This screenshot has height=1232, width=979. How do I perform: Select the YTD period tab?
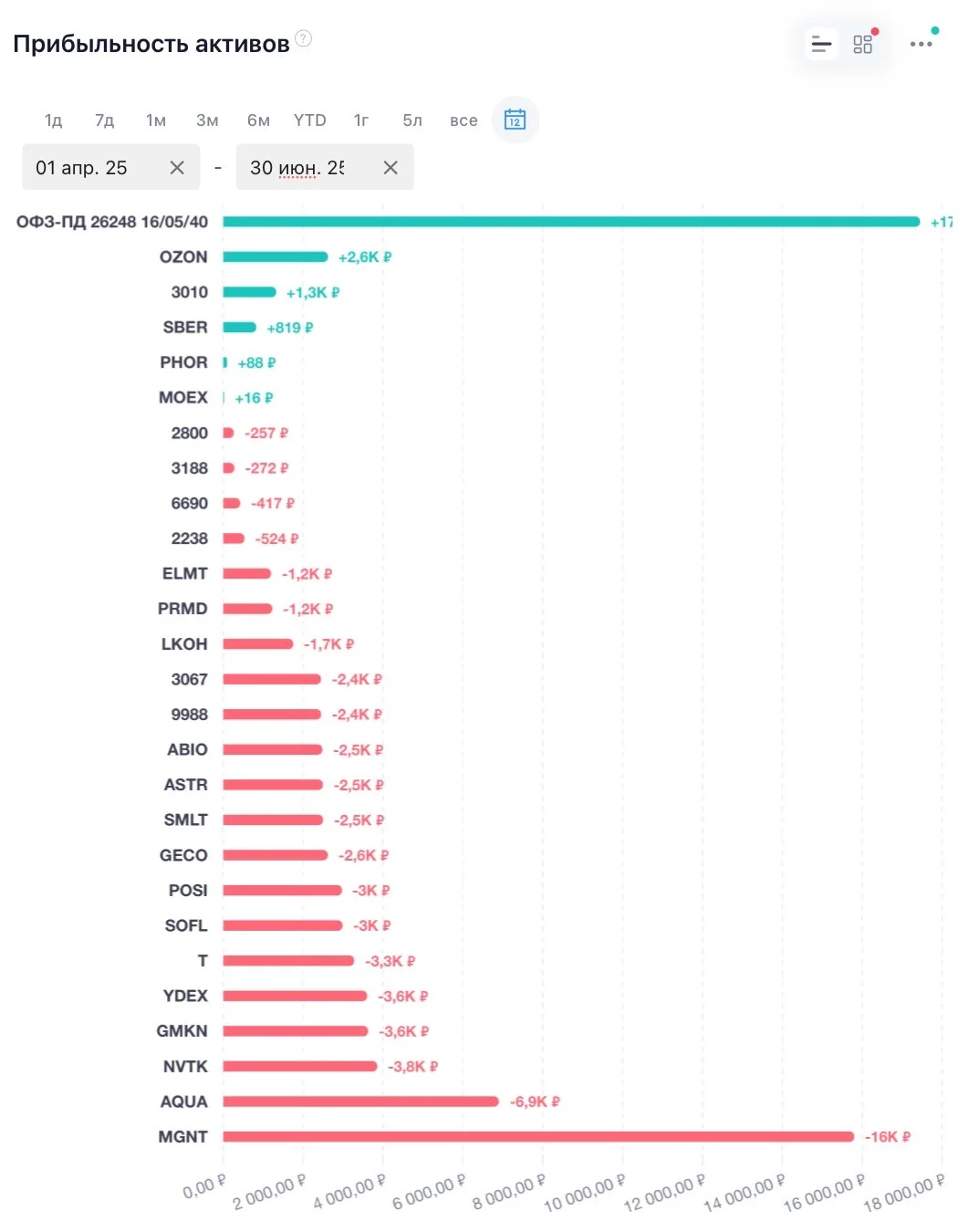[x=310, y=120]
